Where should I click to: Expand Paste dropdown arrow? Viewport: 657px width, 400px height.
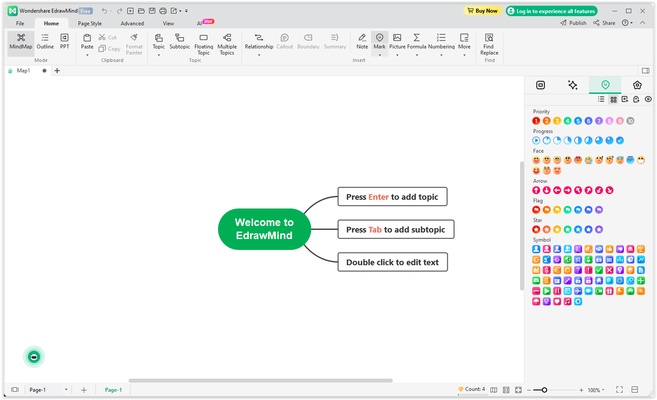[87, 55]
